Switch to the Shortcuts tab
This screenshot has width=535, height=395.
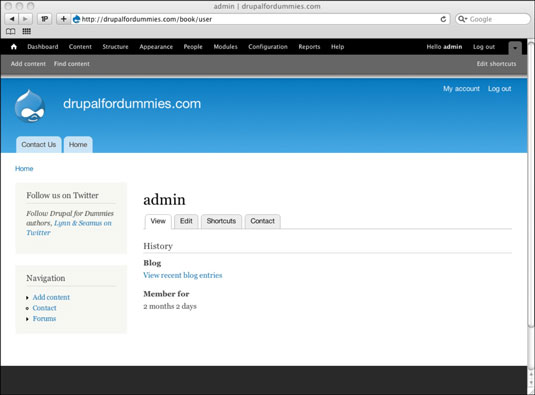tap(221, 221)
